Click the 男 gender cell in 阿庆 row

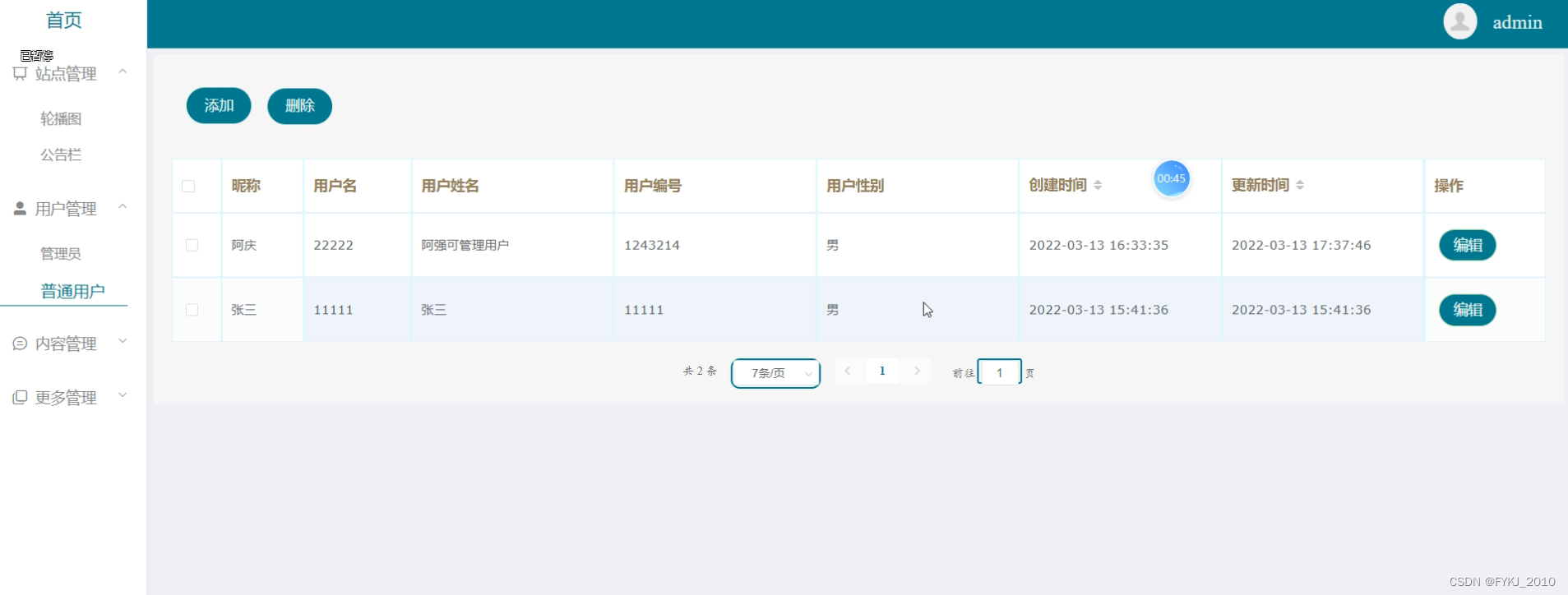[832, 245]
